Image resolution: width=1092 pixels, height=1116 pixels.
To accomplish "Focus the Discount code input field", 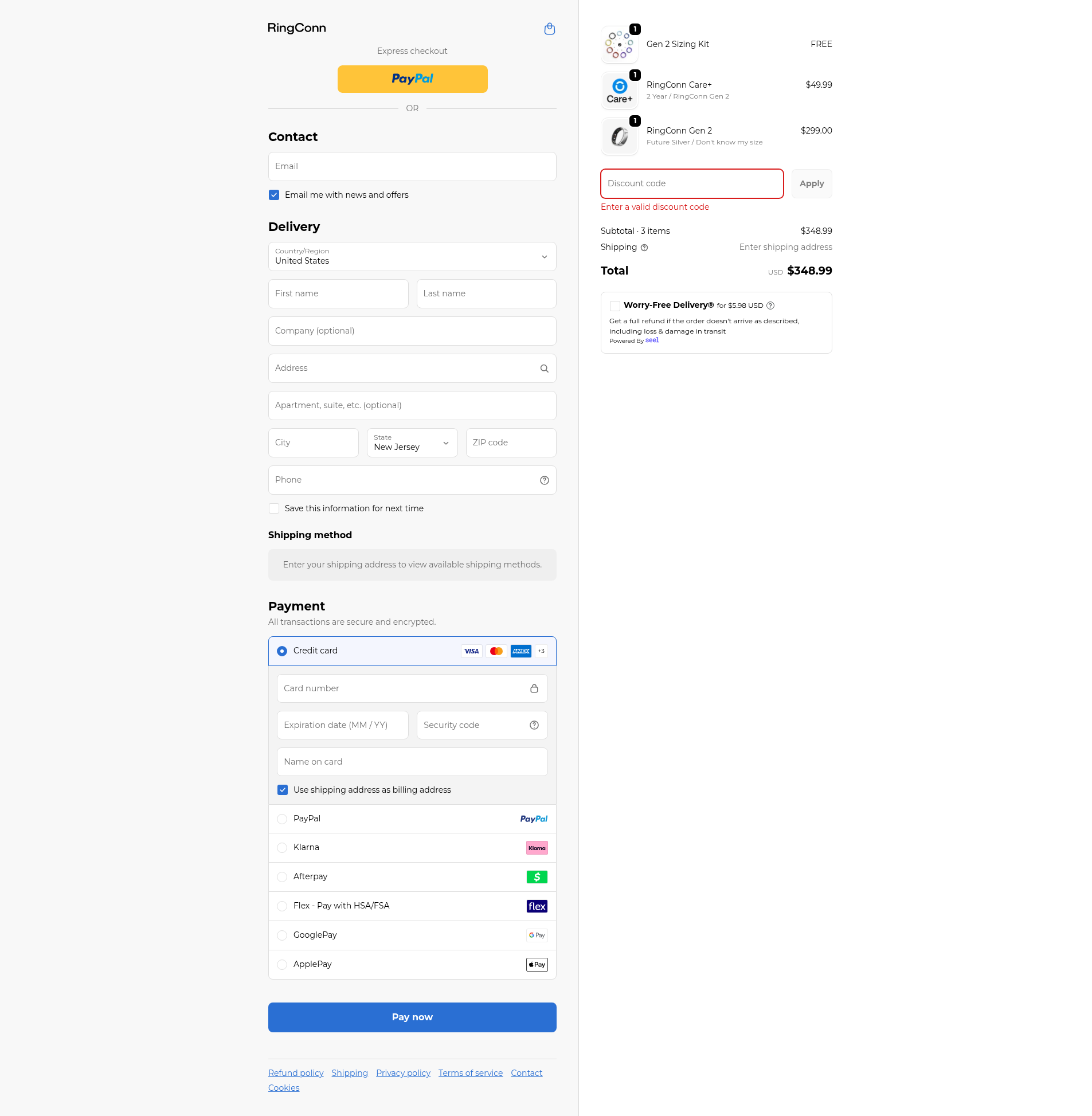I will coord(691,184).
